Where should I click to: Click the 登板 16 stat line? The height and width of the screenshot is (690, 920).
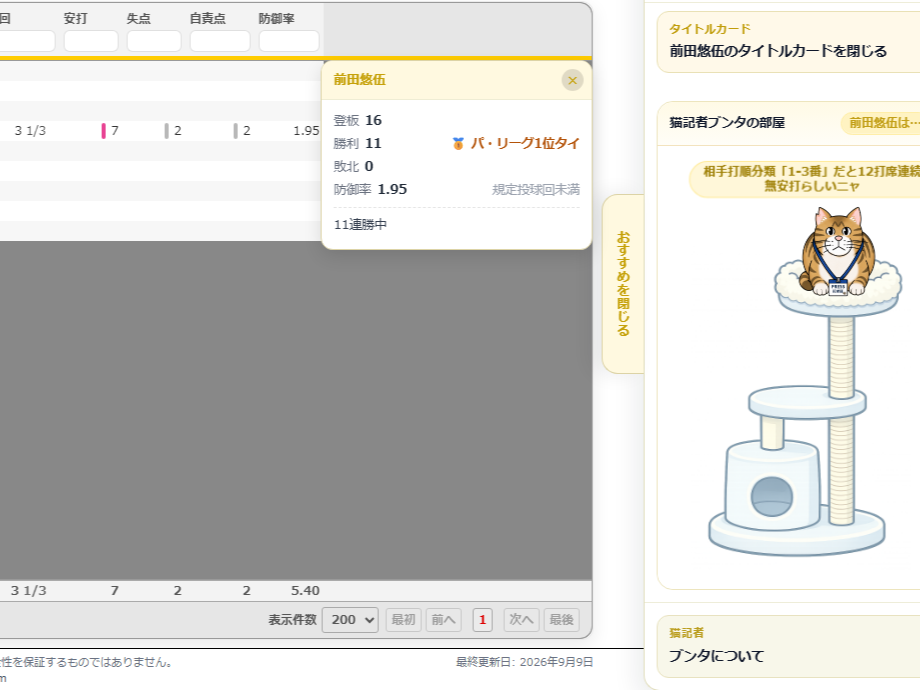coord(357,121)
